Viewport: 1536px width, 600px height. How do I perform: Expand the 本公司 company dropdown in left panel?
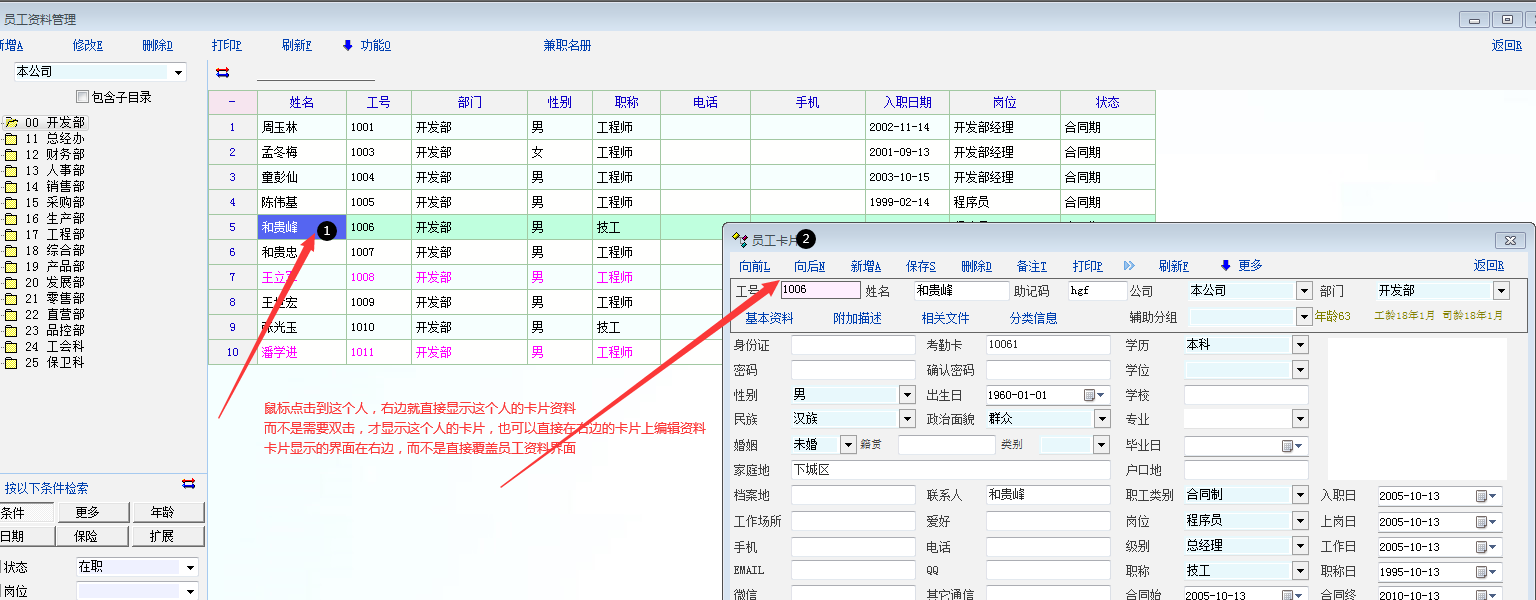coord(179,72)
